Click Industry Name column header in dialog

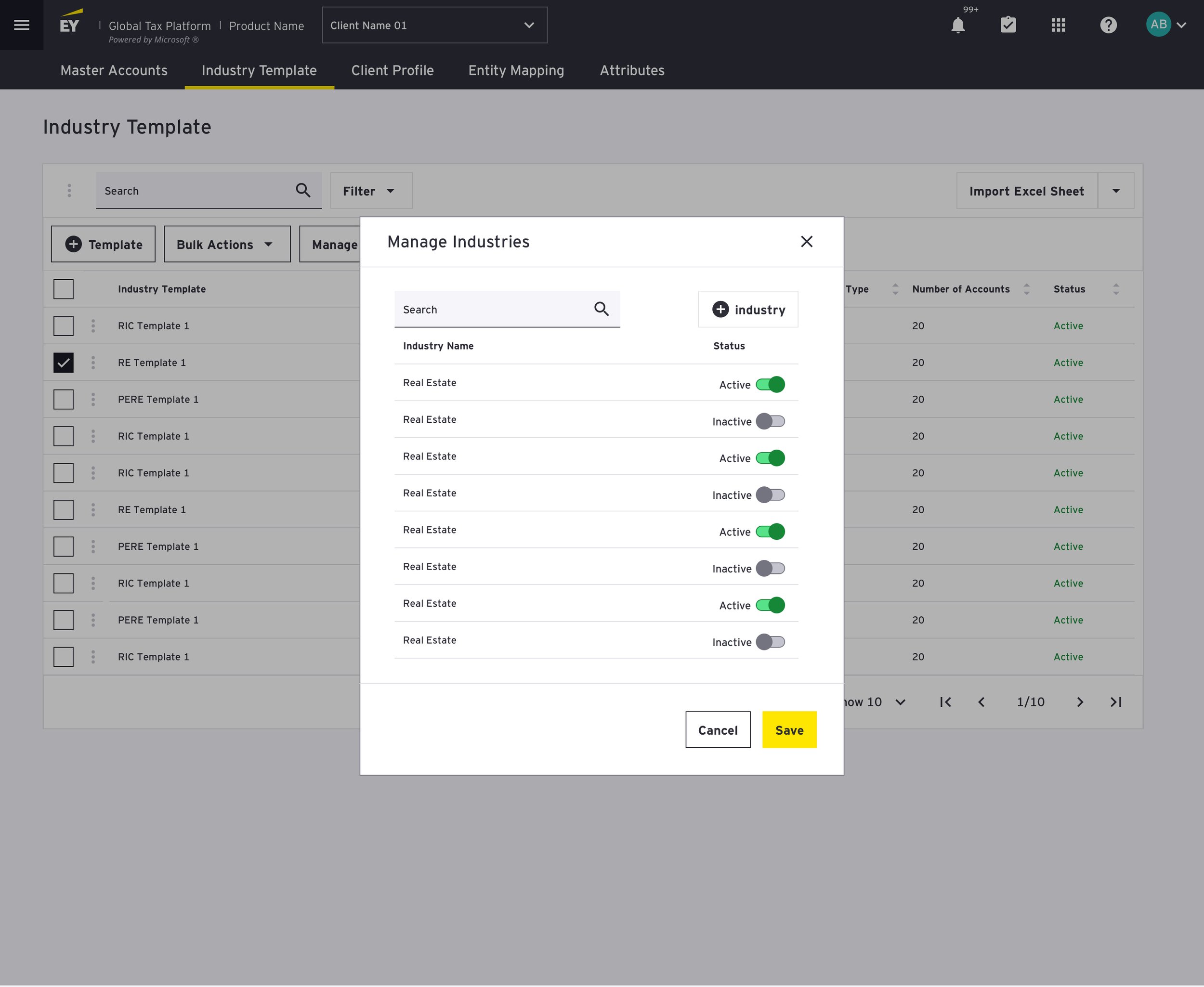click(x=438, y=346)
